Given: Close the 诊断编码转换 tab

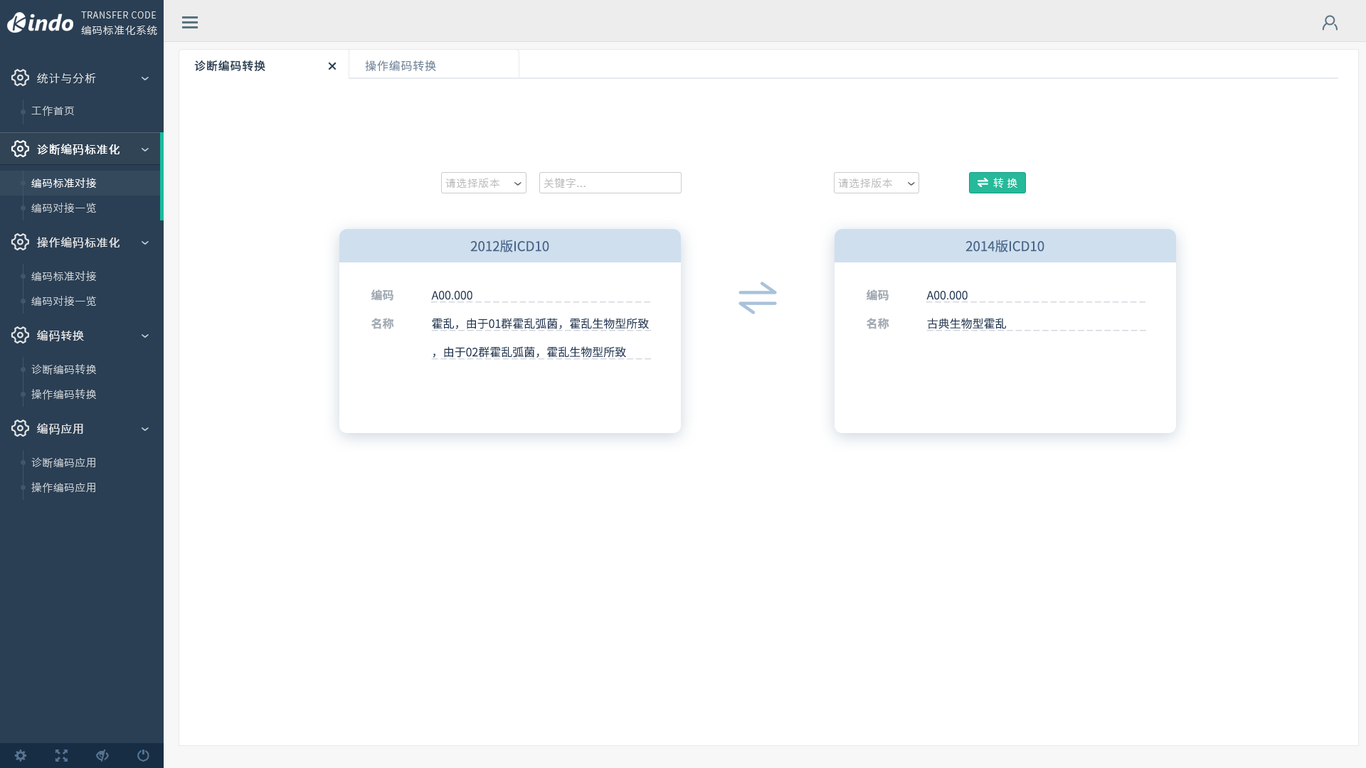Looking at the screenshot, I should 332,66.
